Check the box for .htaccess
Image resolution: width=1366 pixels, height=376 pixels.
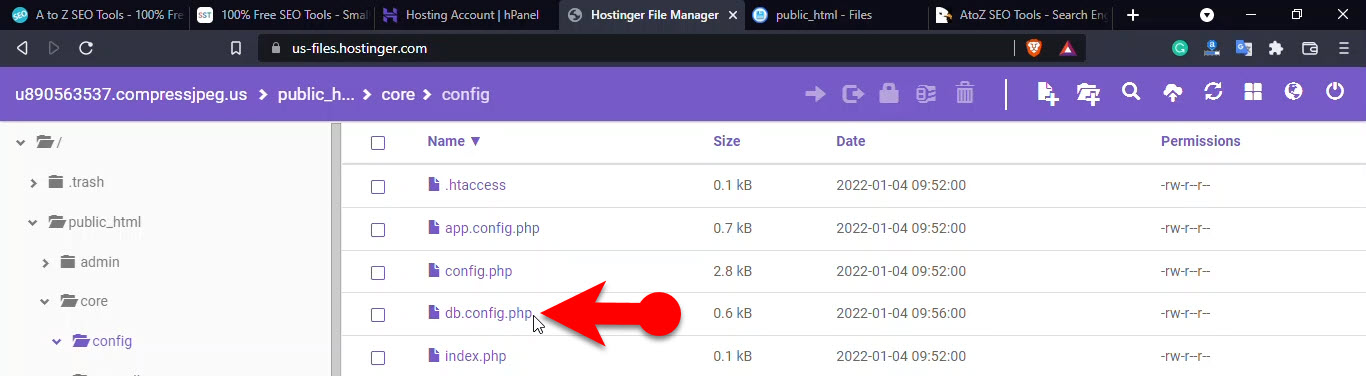coord(378,187)
